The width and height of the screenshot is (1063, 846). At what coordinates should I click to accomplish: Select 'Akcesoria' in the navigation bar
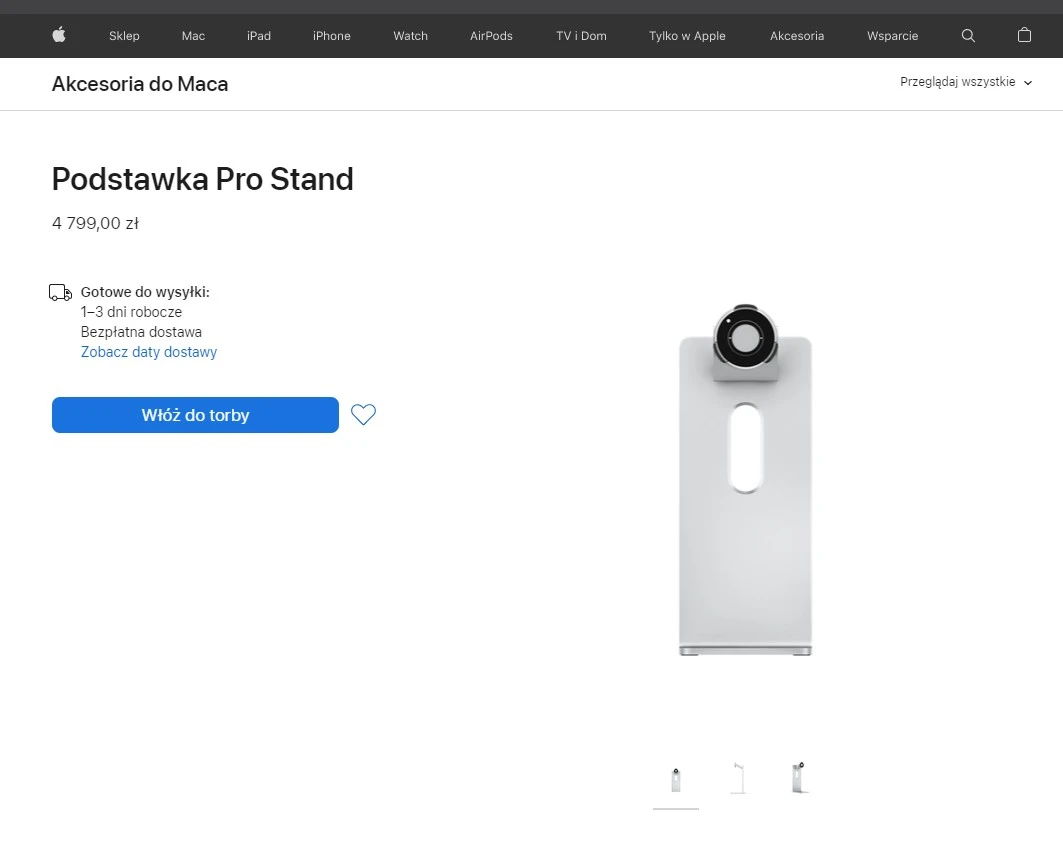click(797, 35)
